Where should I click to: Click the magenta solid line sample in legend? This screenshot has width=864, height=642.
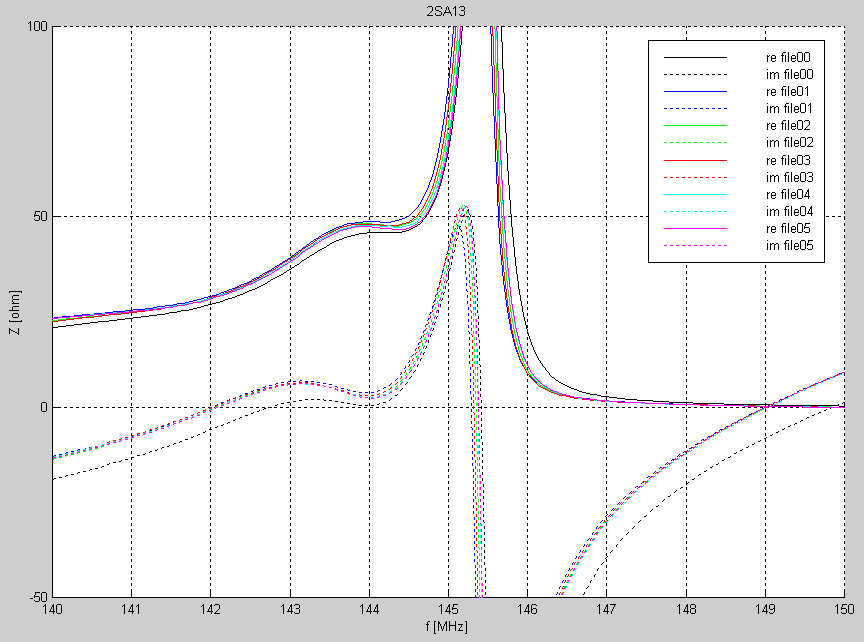(x=695, y=229)
